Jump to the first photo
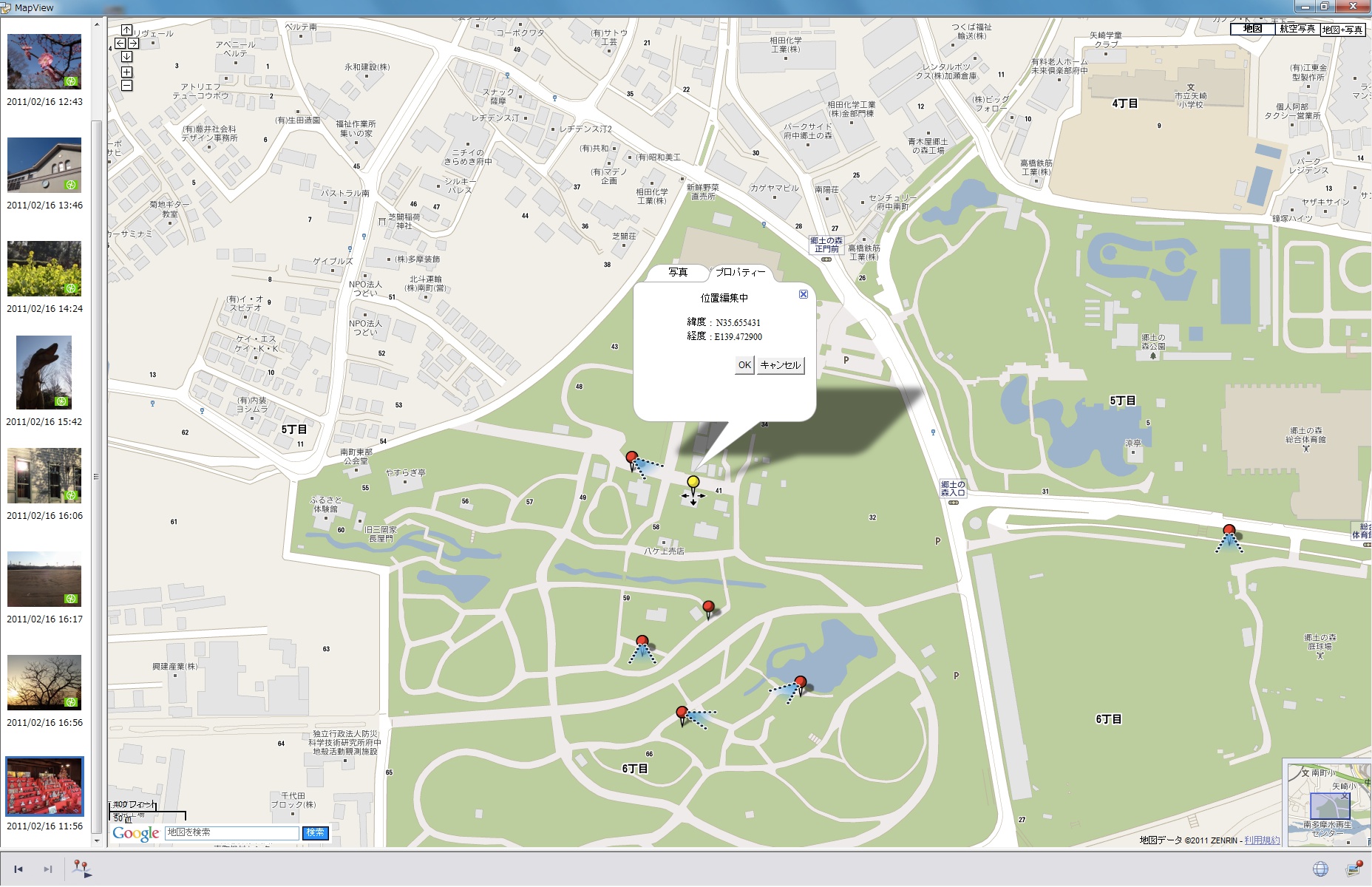Viewport: 1372px width, 887px height. coord(18,869)
